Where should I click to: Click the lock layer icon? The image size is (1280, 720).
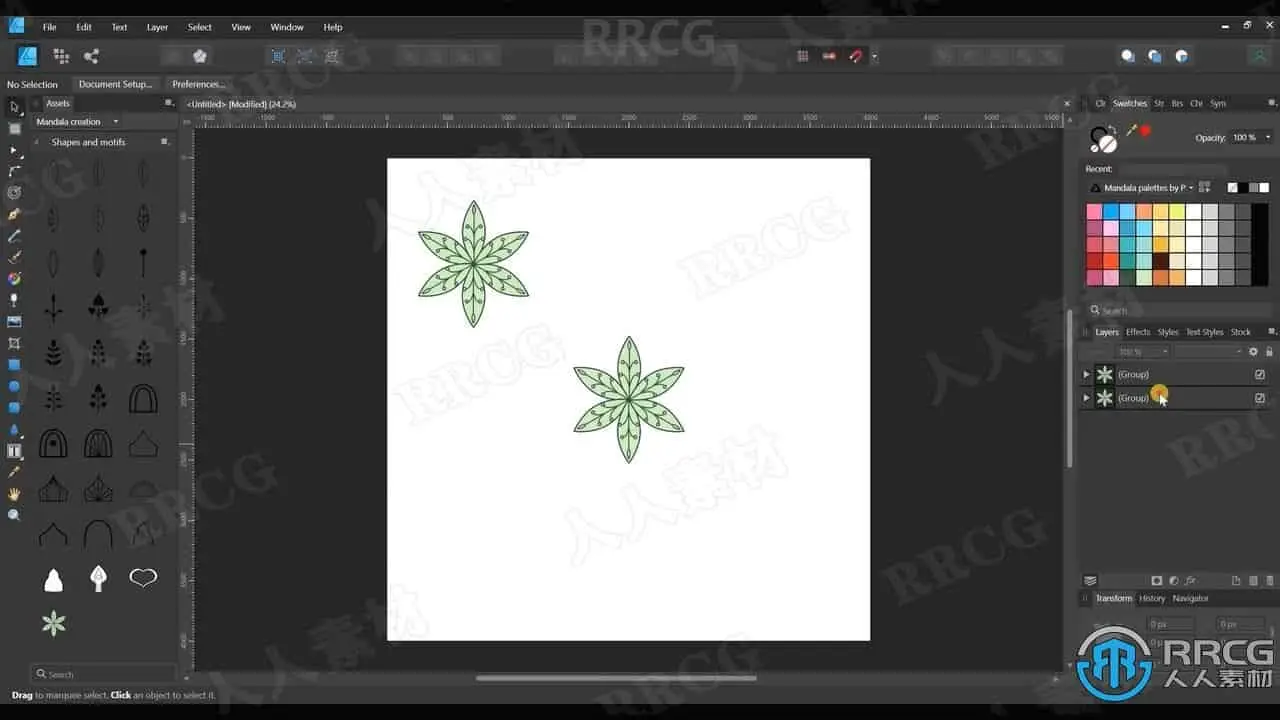1269,352
